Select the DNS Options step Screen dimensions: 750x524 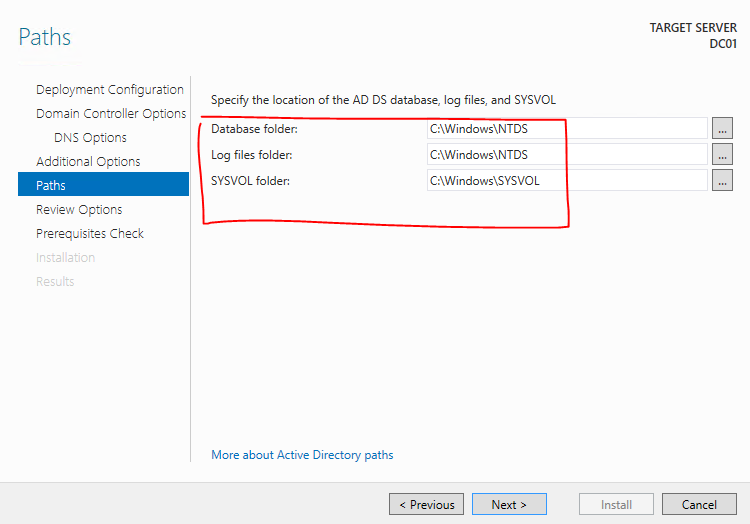90,138
